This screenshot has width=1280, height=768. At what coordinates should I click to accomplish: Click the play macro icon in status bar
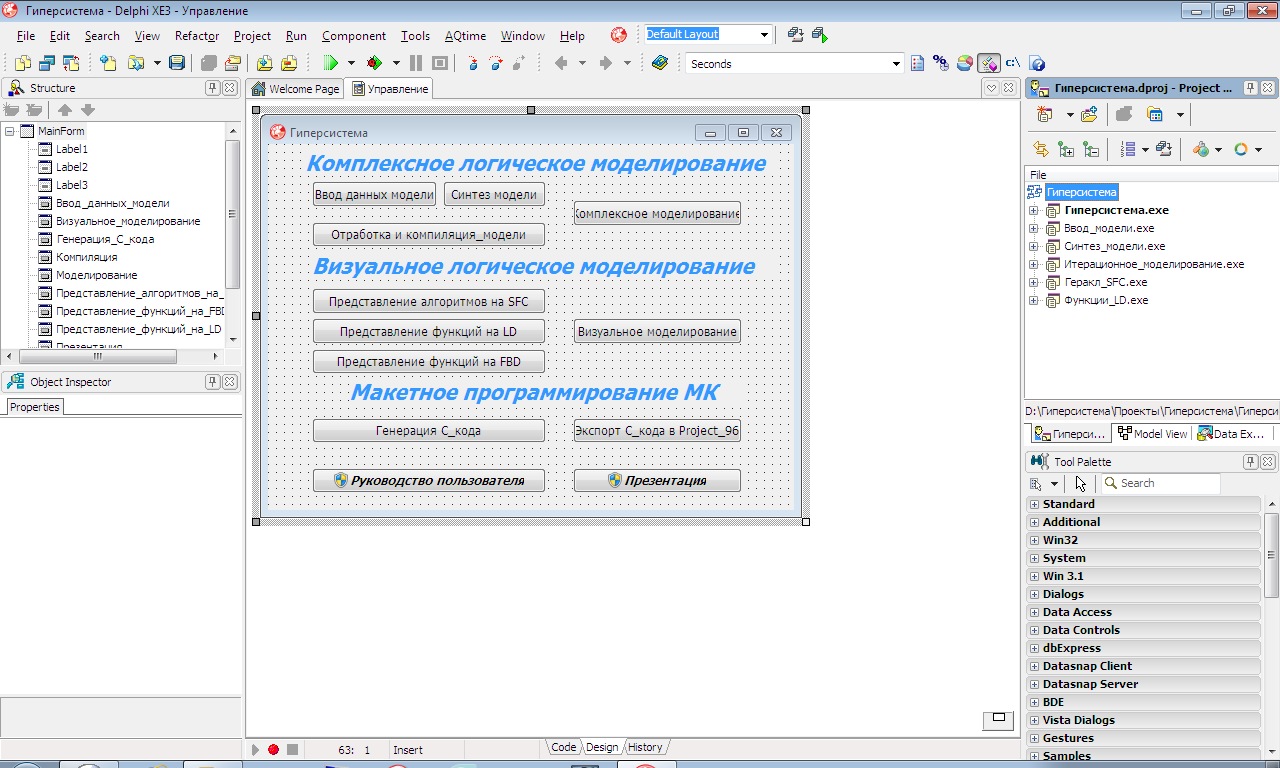(255, 749)
